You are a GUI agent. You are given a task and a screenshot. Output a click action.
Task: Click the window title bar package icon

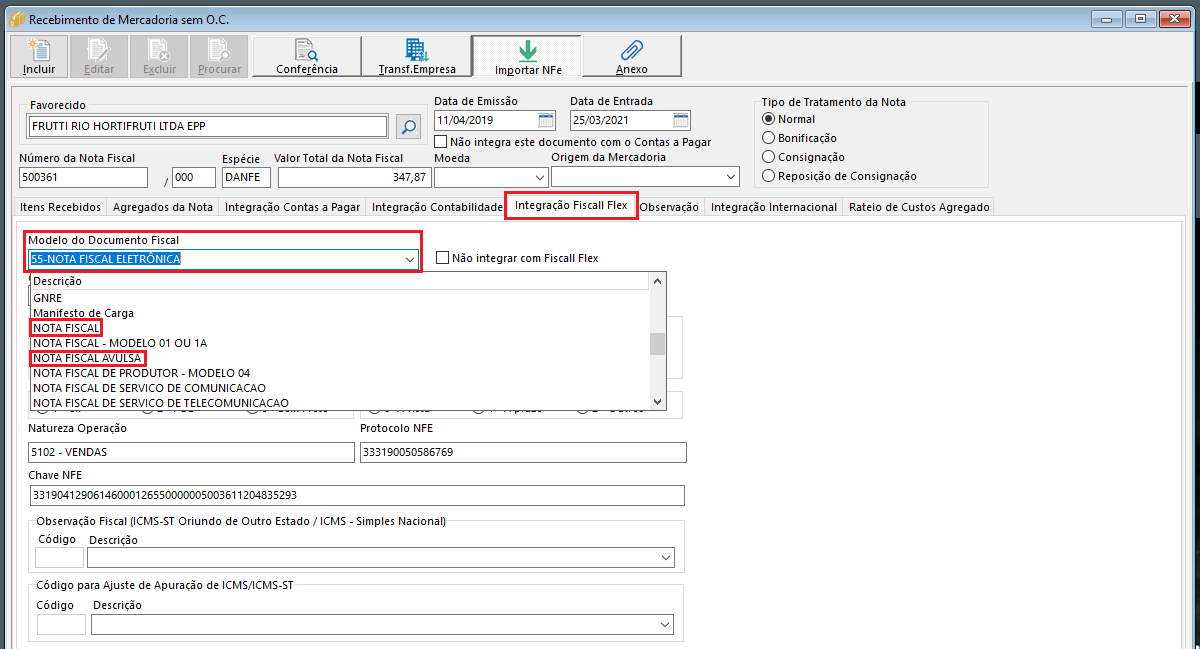[16, 18]
